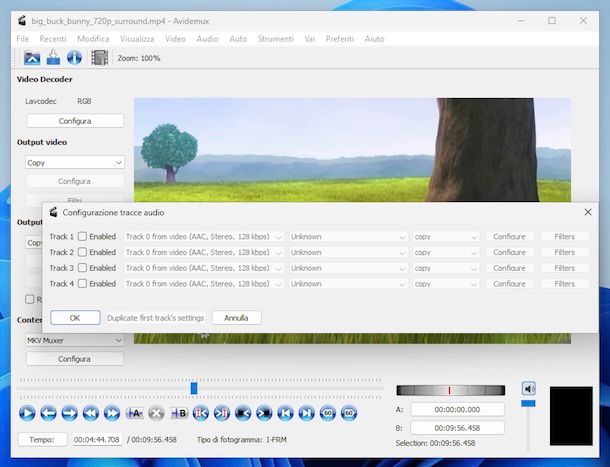Click Track 1 Configure button
This screenshot has width=610, height=467.
click(x=510, y=237)
